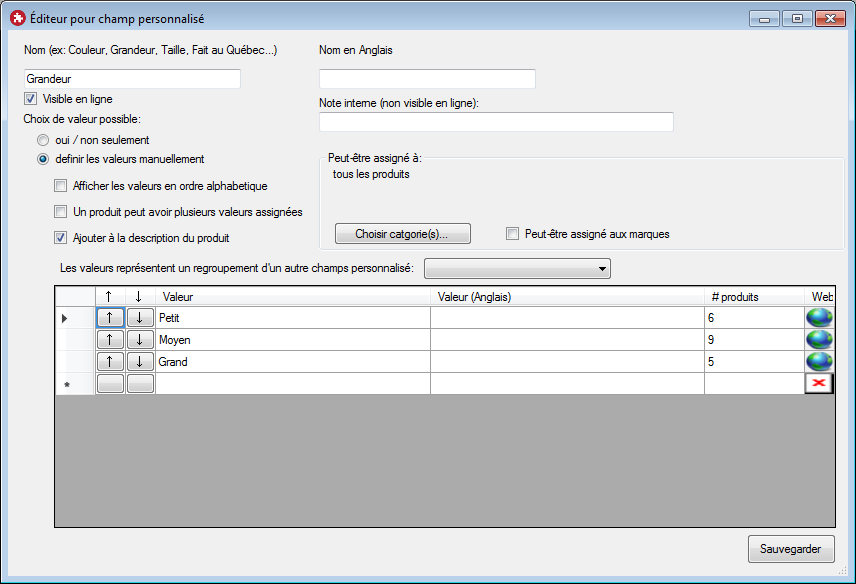Move the Grand value up with its arrow

tap(110, 362)
